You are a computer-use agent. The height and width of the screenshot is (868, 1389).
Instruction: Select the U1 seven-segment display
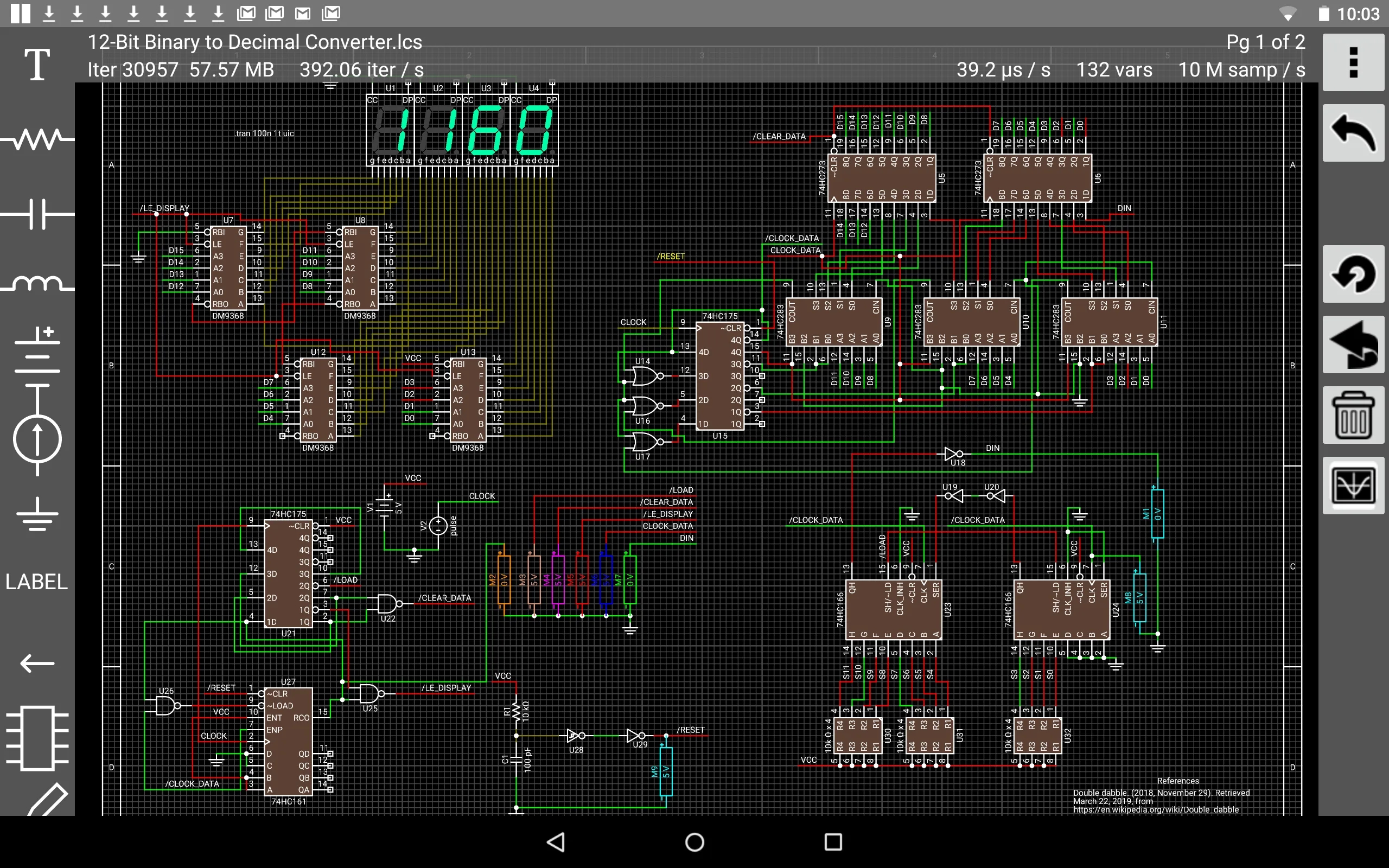pos(390,131)
